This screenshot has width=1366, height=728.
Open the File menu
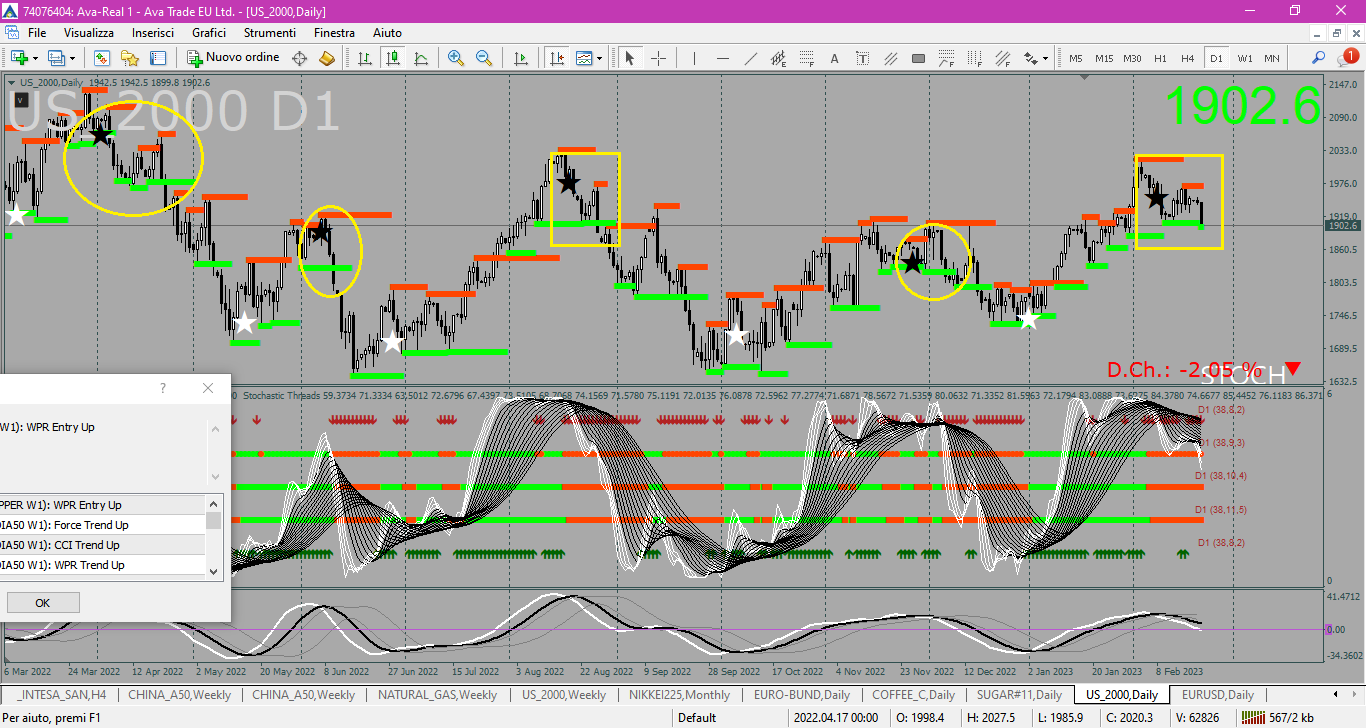click(x=37, y=33)
